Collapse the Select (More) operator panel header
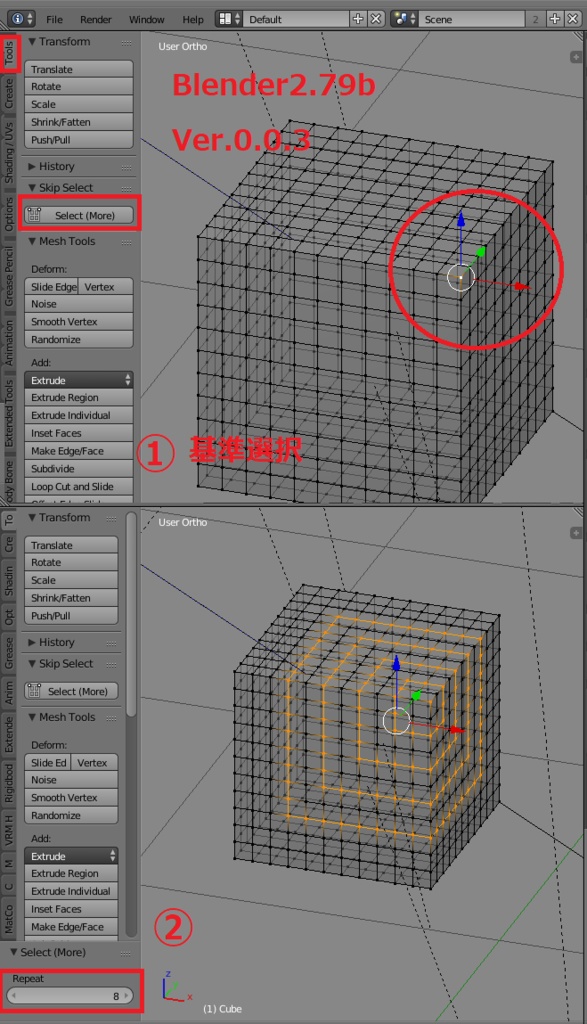The height and width of the screenshot is (1024, 587). pos(52,952)
